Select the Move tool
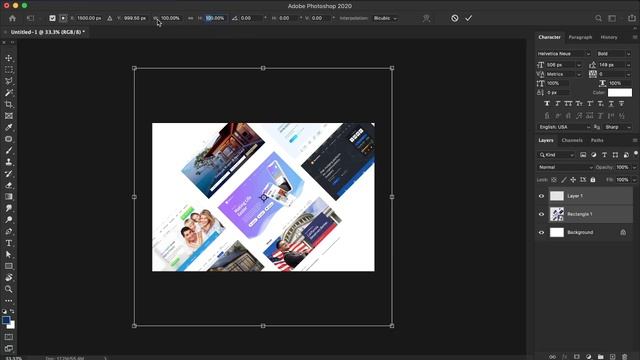The width and height of the screenshot is (640, 360). pos(9,58)
